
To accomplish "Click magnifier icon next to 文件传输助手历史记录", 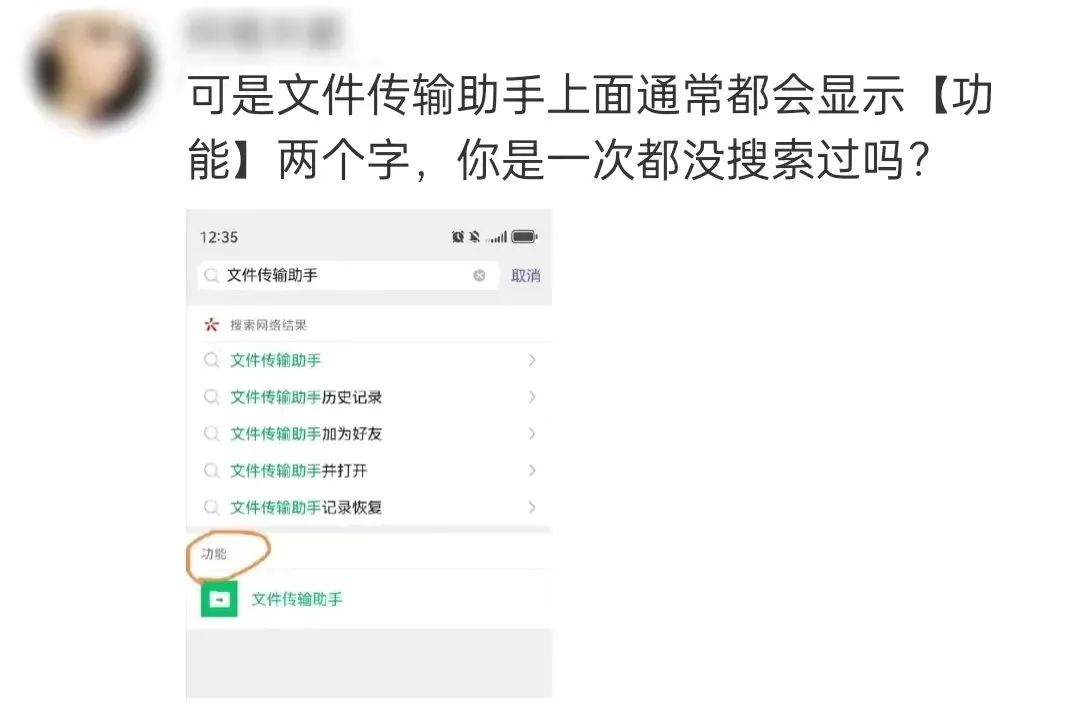I will pyautogui.click(x=211, y=397).
